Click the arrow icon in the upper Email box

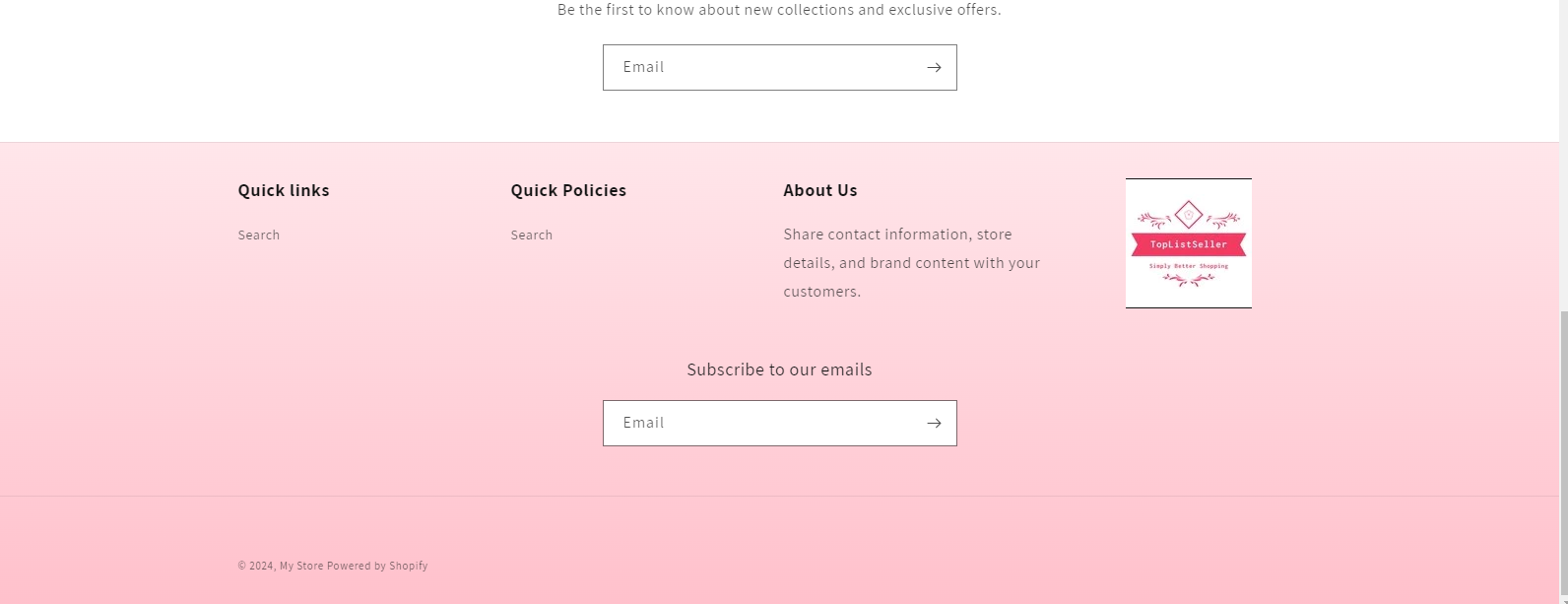(x=934, y=67)
